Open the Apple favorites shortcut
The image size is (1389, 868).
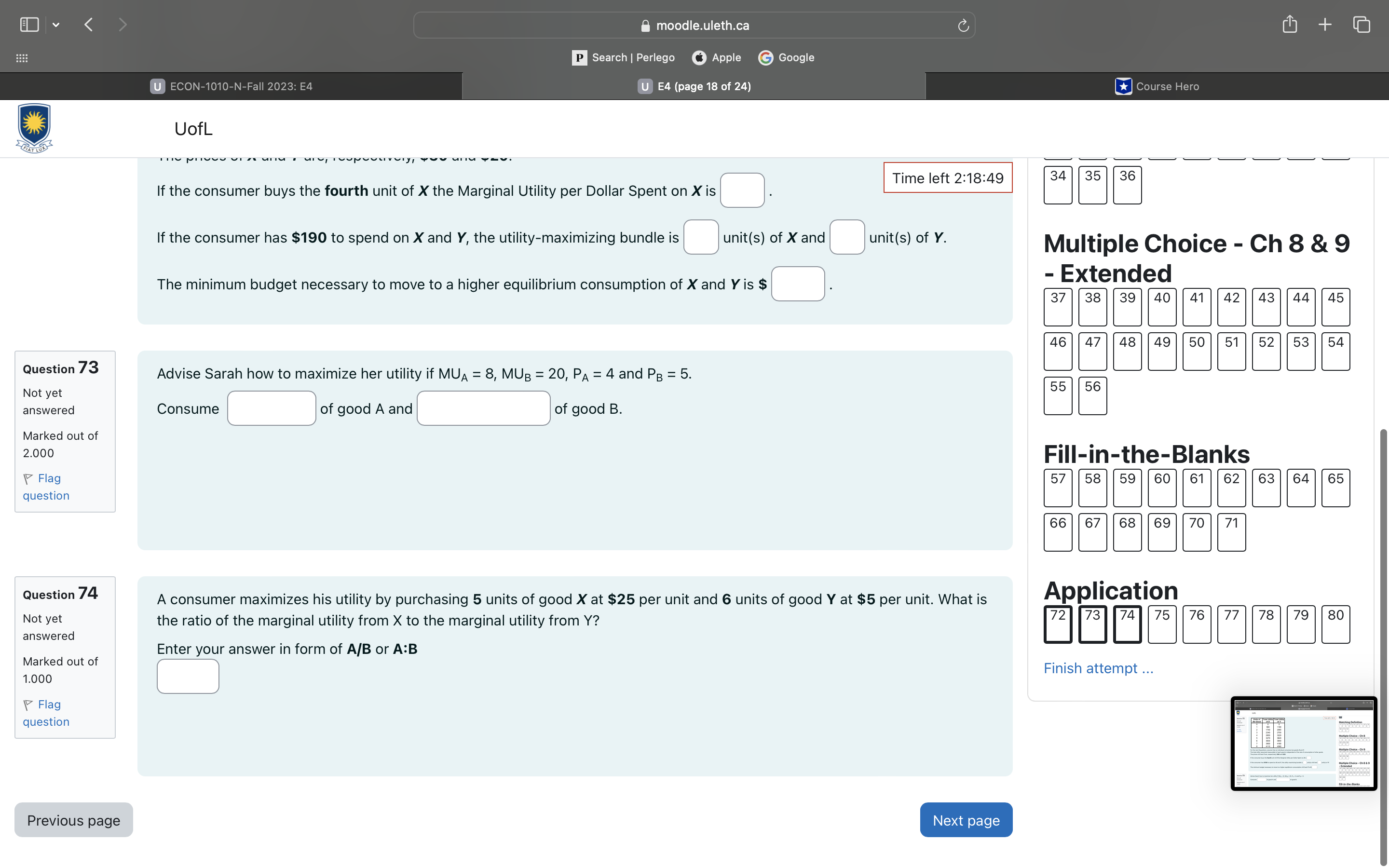pyautogui.click(x=716, y=57)
